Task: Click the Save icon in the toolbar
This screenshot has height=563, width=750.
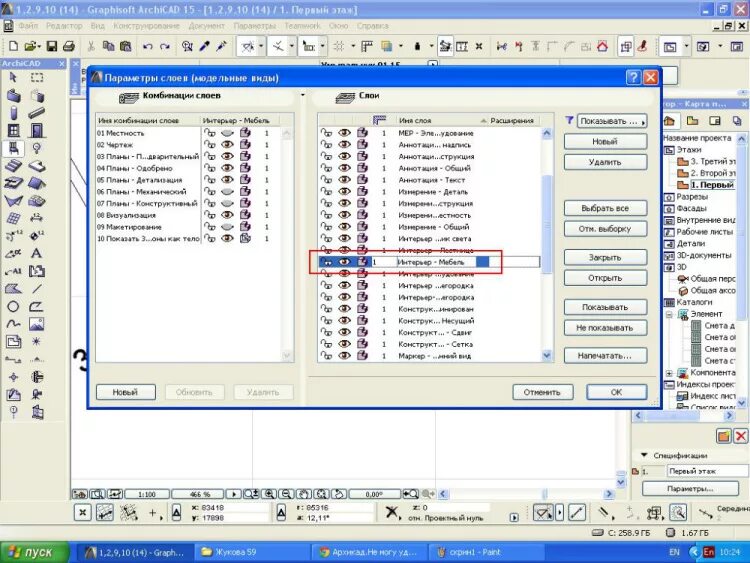Action: point(51,46)
